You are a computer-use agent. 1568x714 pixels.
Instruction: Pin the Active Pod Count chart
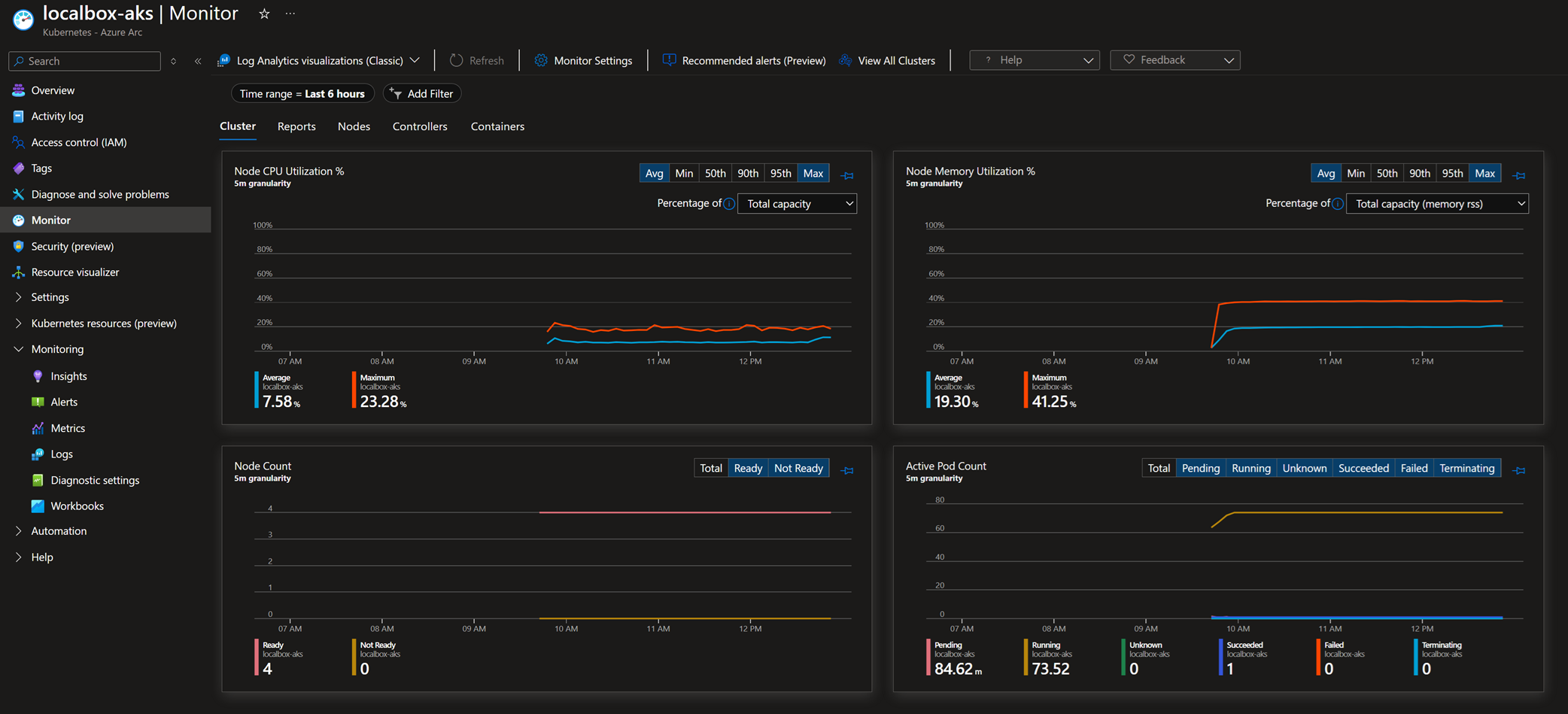(x=1519, y=469)
